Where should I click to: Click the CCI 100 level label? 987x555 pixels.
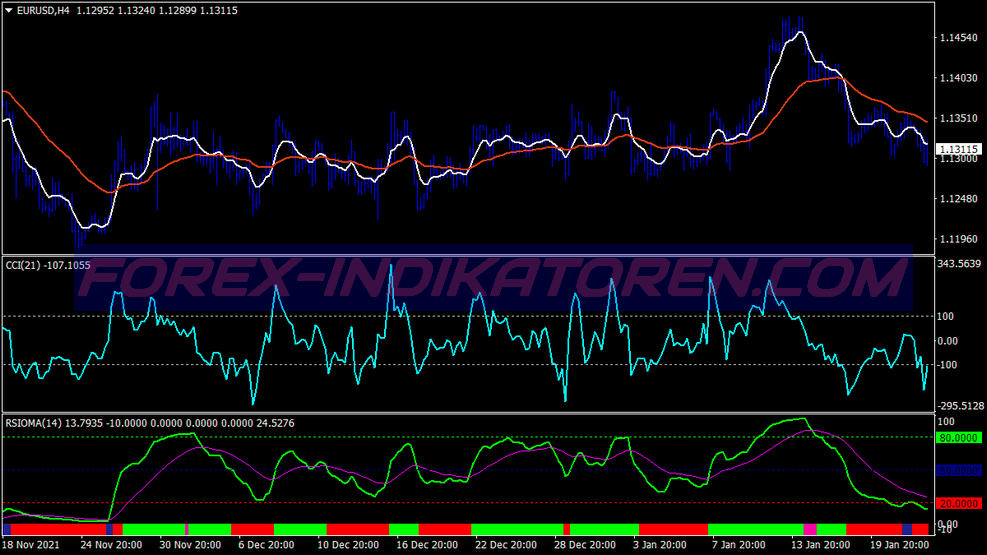[945, 317]
